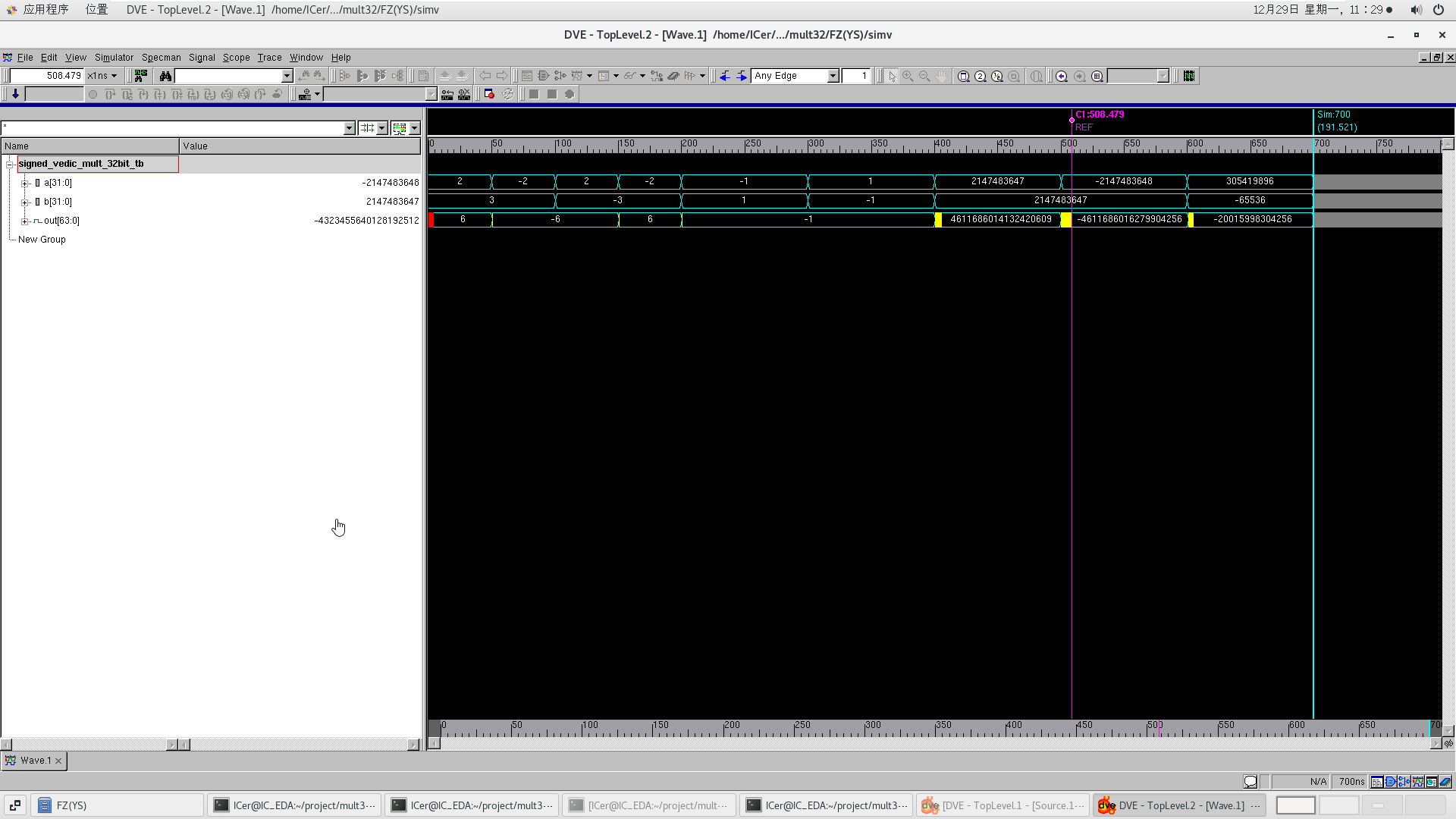Select the Zoom In magnifier tool
The image size is (1456, 819).
click(908, 76)
